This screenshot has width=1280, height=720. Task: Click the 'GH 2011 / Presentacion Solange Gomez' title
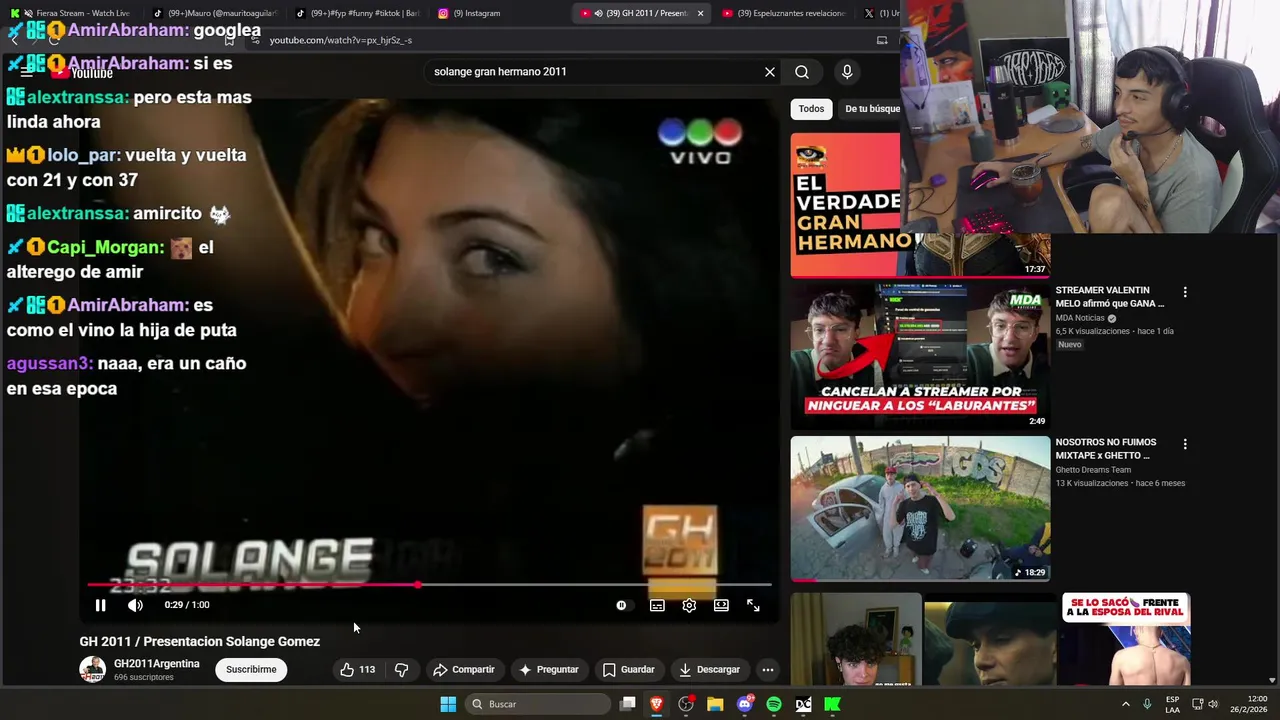pyautogui.click(x=200, y=641)
